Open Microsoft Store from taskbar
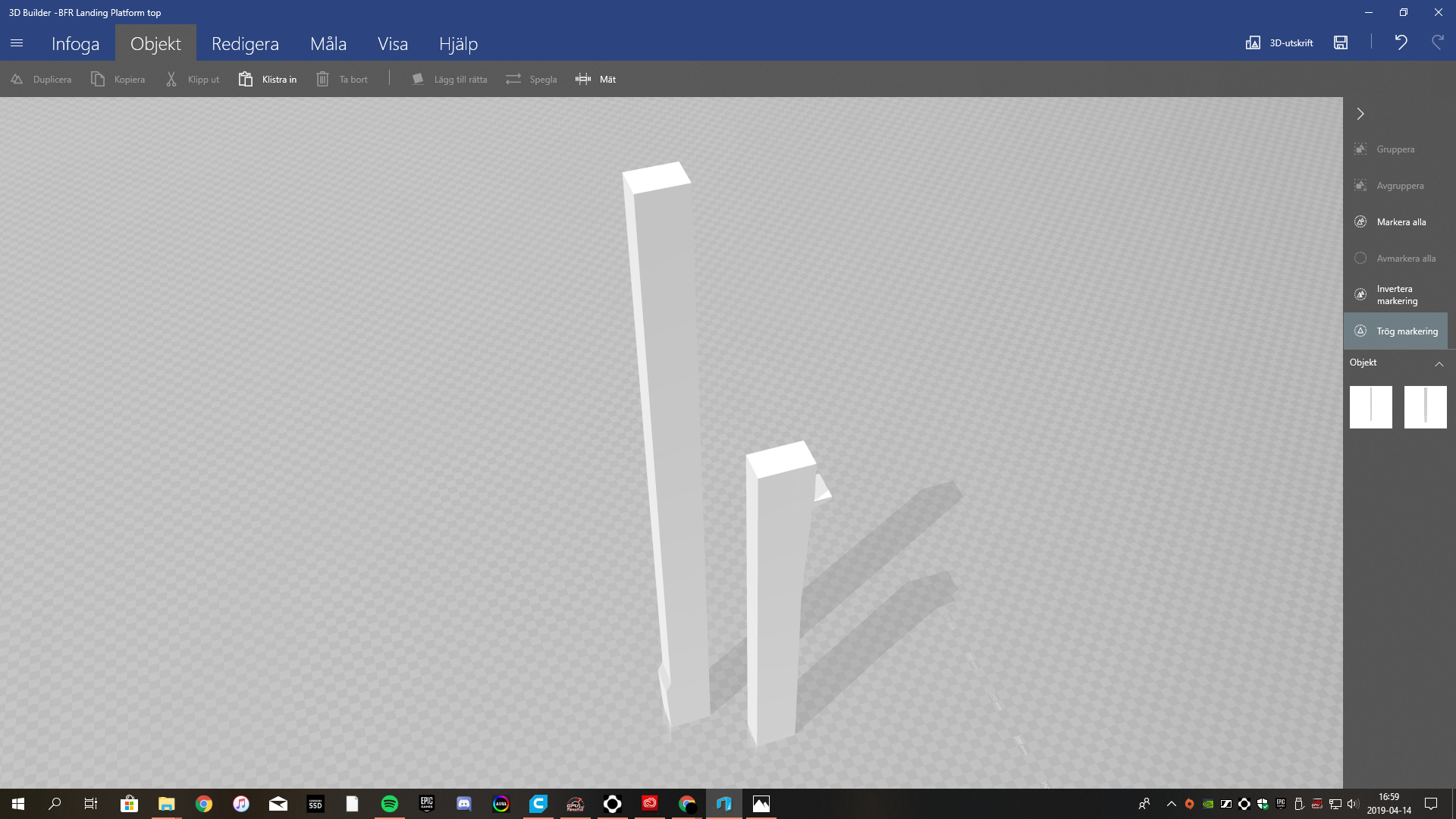1456x819 pixels. tap(129, 804)
